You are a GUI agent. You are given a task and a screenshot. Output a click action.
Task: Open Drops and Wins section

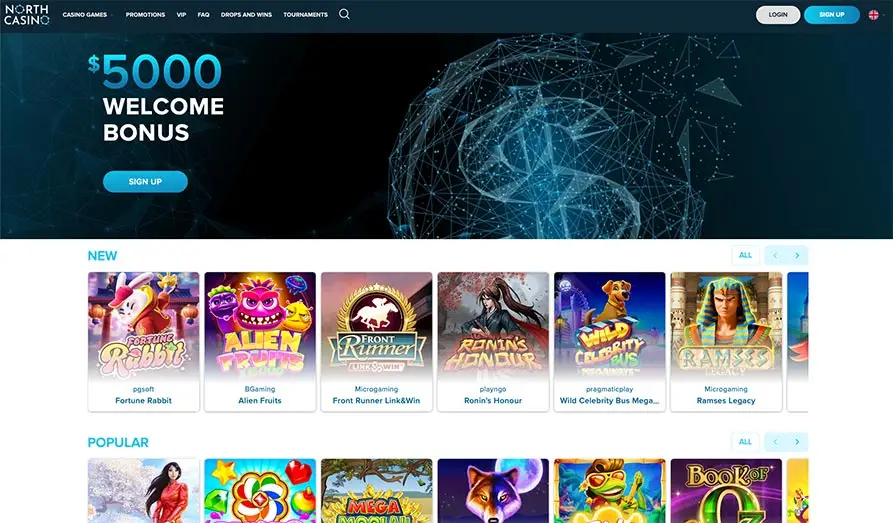tap(246, 15)
